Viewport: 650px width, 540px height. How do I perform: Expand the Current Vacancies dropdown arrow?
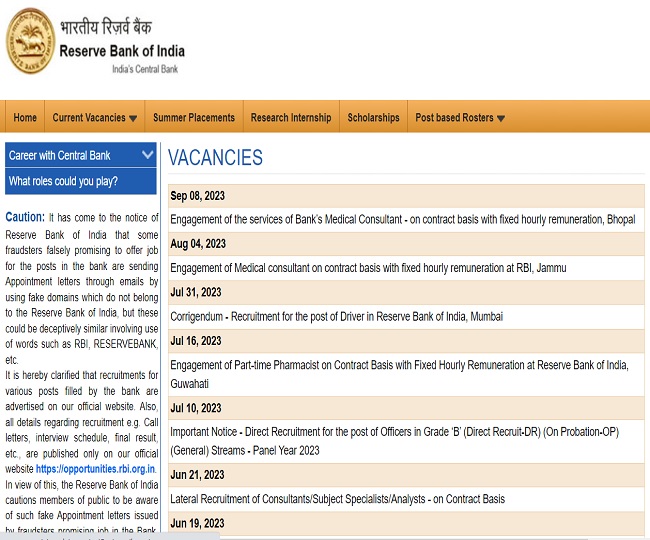pos(133,118)
